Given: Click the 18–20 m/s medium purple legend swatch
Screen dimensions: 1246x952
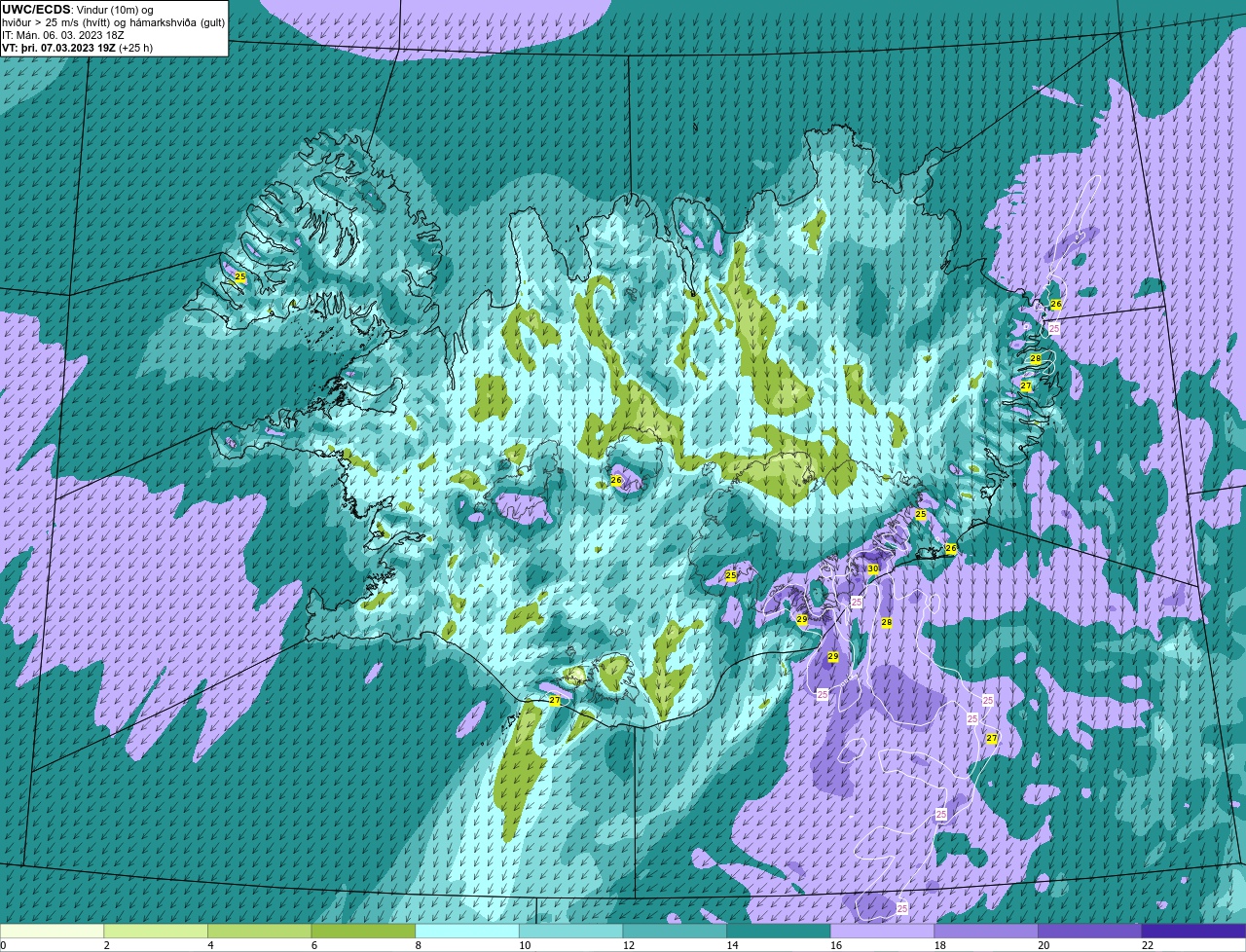Looking at the screenshot, I should click(986, 931).
